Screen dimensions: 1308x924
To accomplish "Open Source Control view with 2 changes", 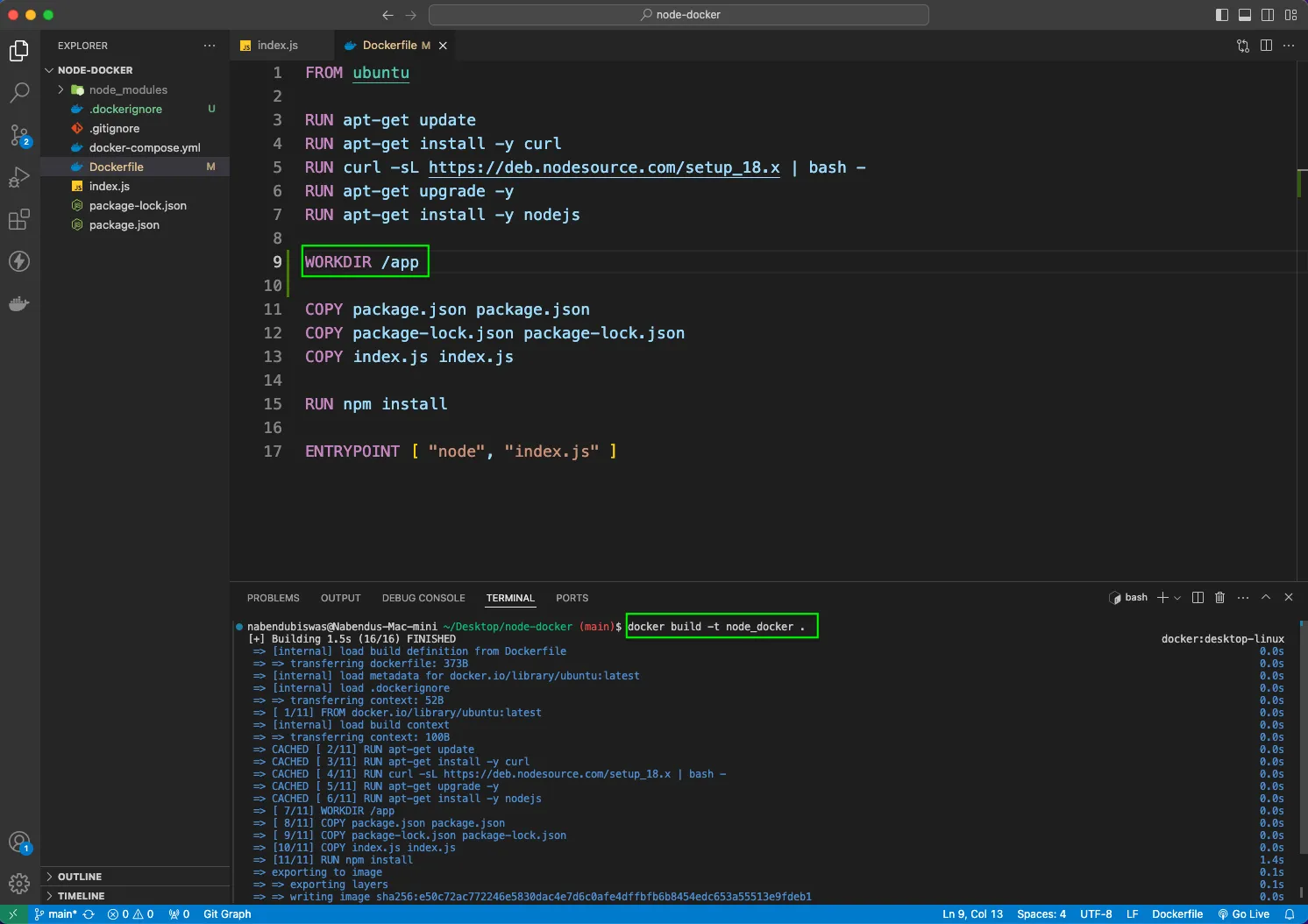I will point(19,135).
